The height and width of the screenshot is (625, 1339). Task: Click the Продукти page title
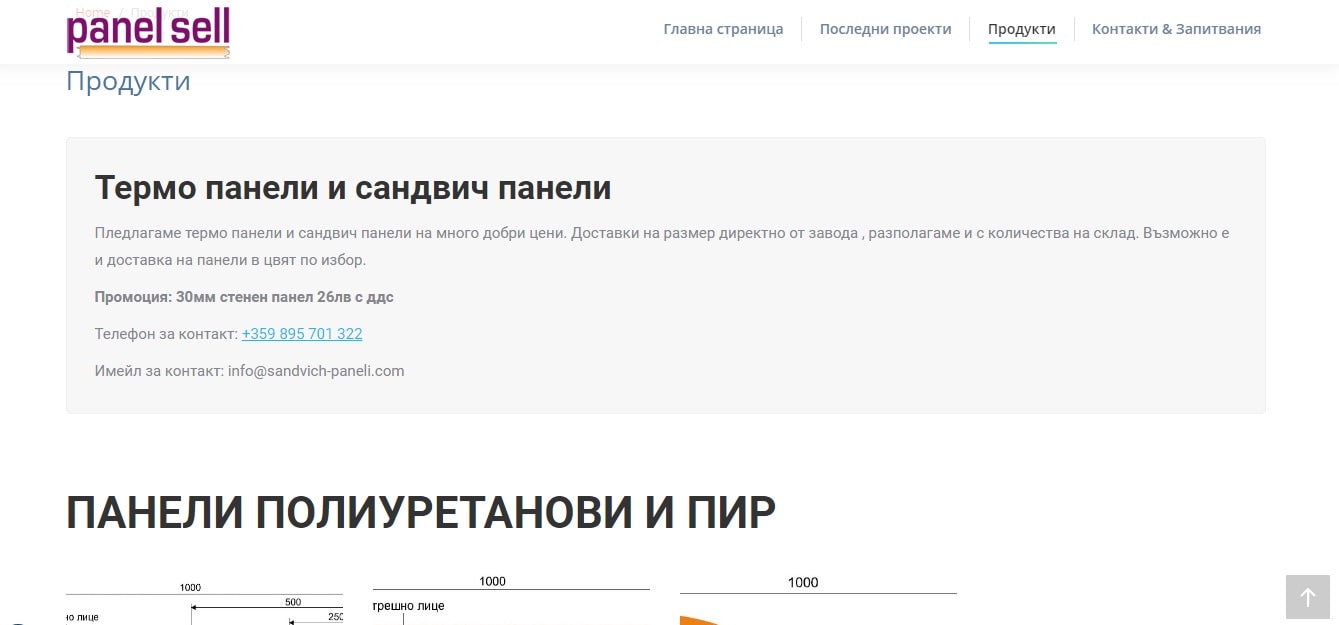coord(128,81)
